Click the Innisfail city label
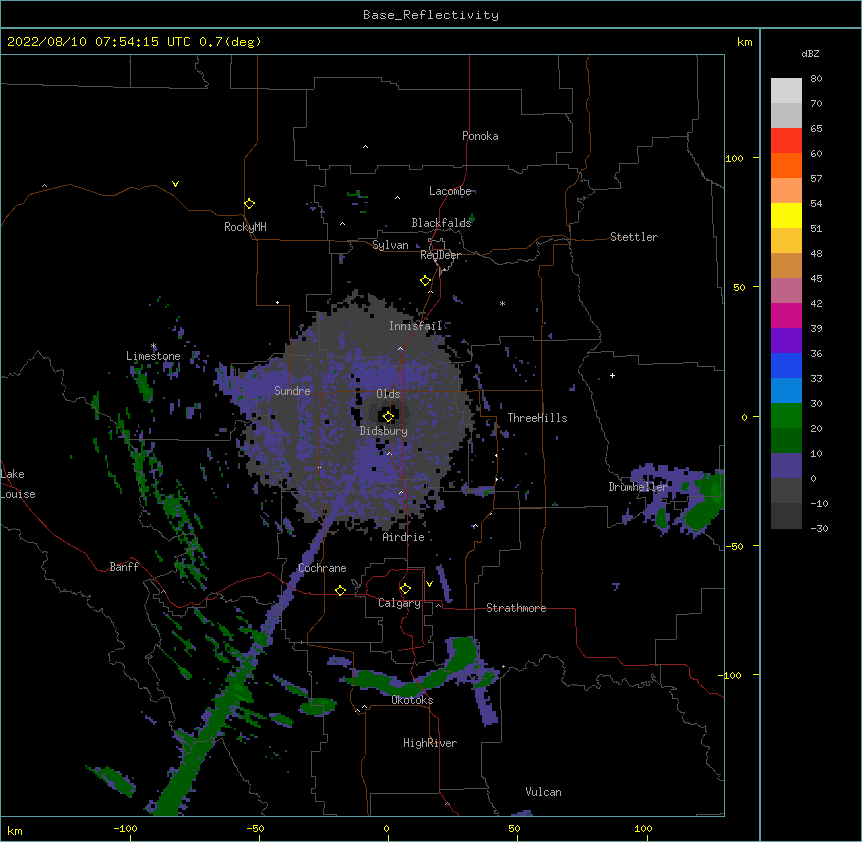Viewport: 862px width, 842px height. [416, 326]
